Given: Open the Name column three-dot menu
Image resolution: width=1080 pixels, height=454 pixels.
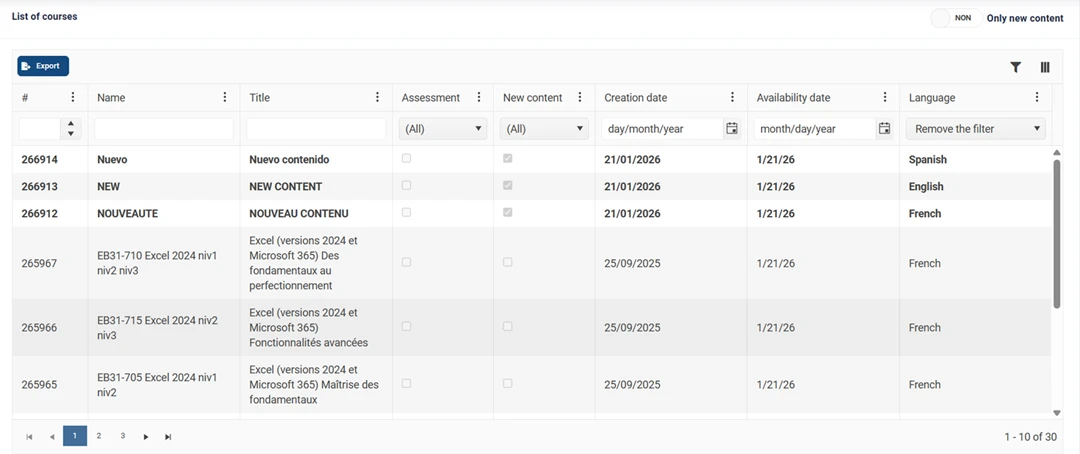Looking at the screenshot, I should (225, 97).
